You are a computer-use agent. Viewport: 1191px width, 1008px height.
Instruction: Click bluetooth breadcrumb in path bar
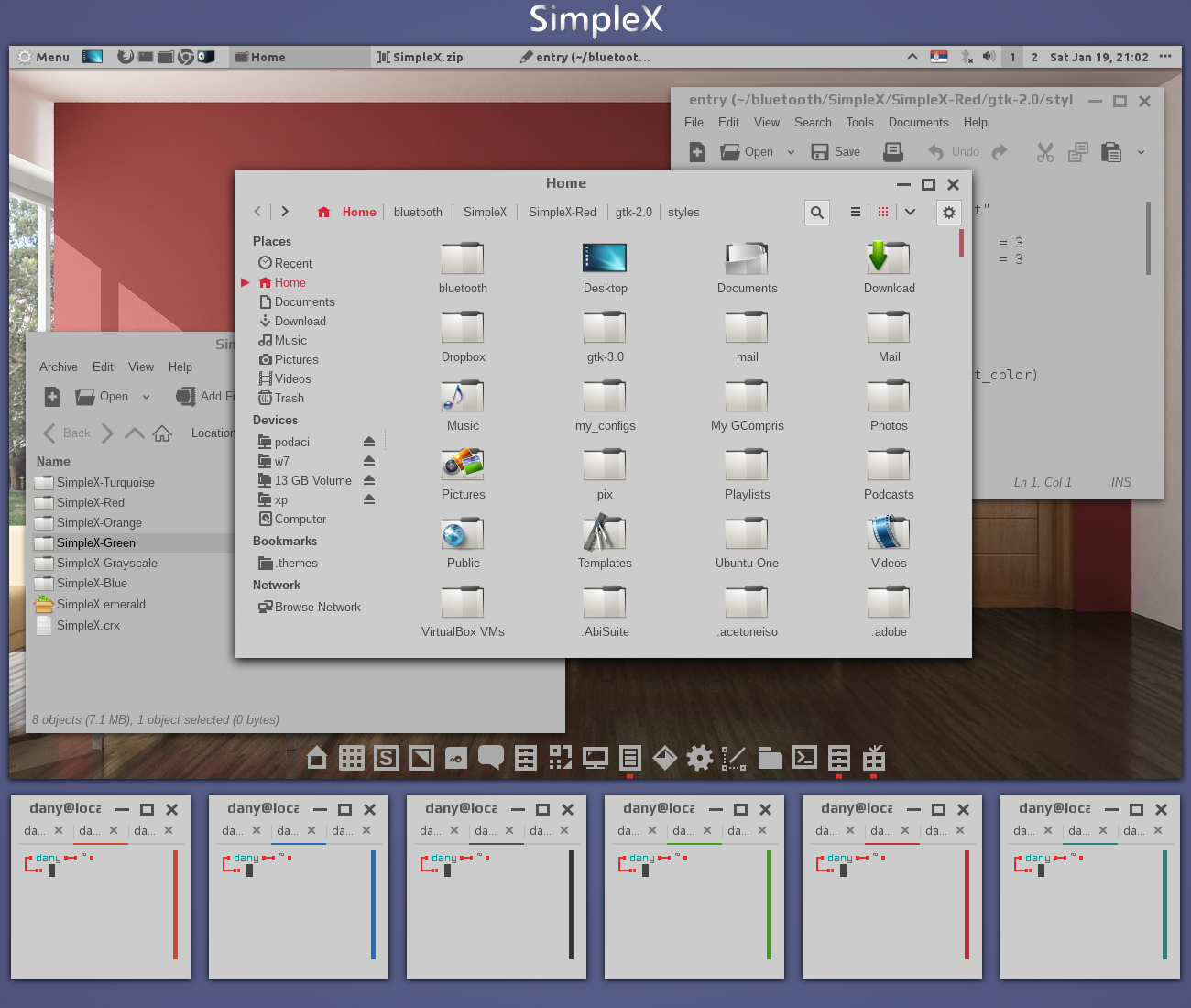418,213
